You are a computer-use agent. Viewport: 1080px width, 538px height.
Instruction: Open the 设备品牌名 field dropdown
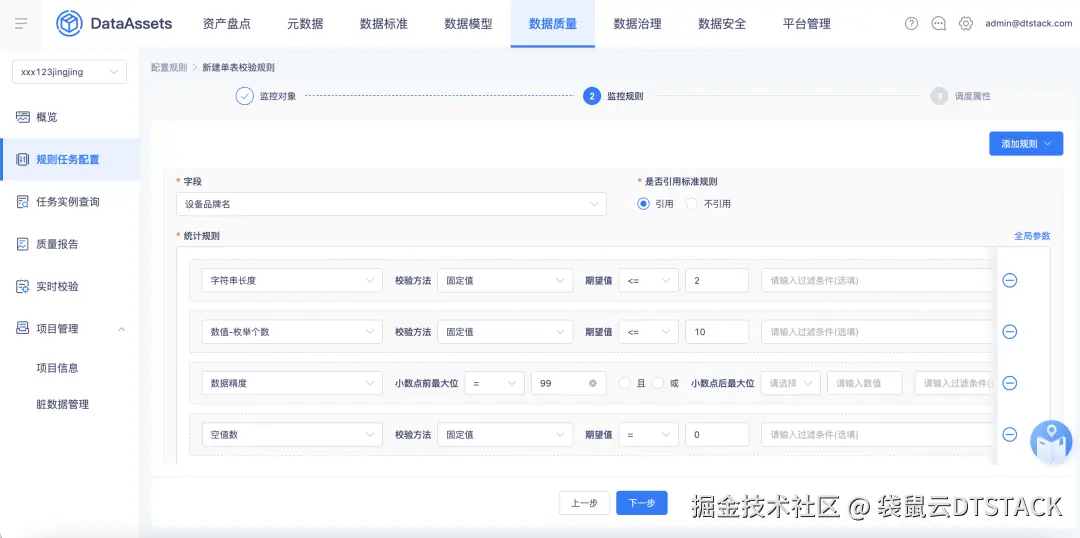pyautogui.click(x=391, y=204)
